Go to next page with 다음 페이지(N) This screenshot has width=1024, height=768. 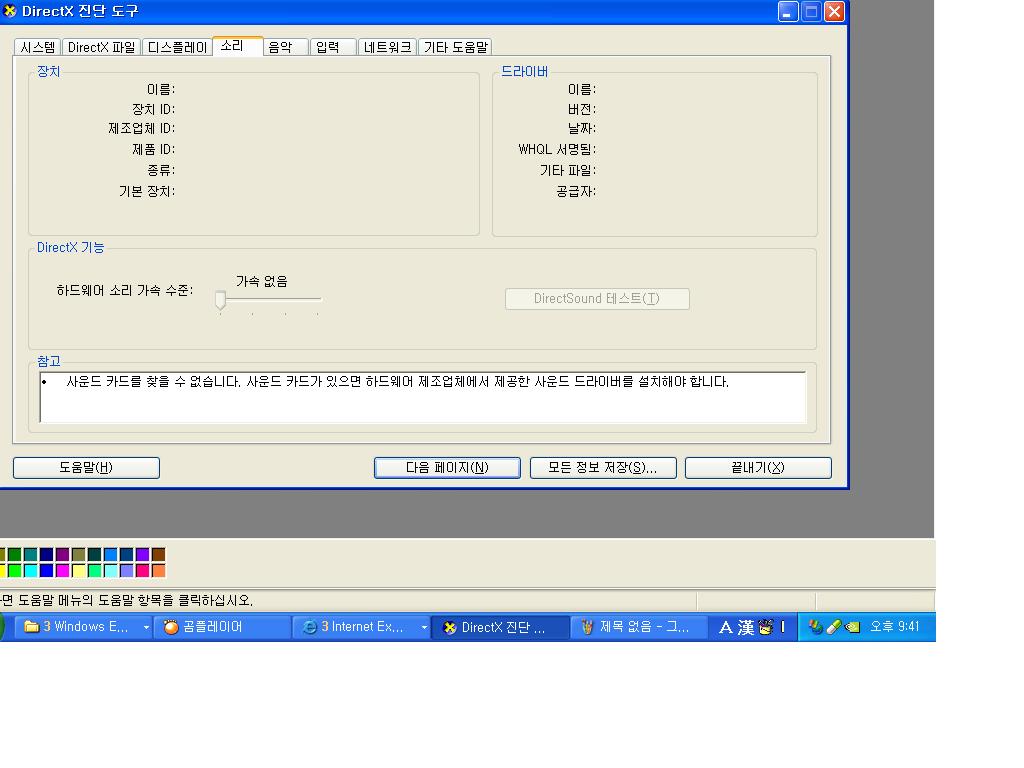pos(447,468)
